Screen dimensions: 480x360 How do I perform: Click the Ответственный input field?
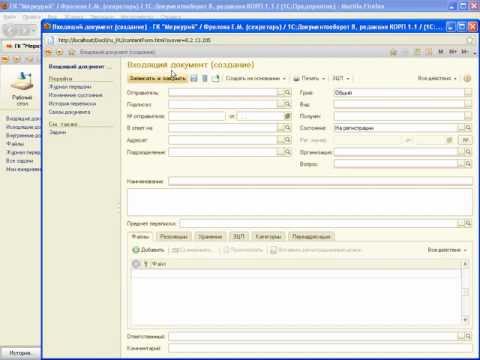point(313,336)
